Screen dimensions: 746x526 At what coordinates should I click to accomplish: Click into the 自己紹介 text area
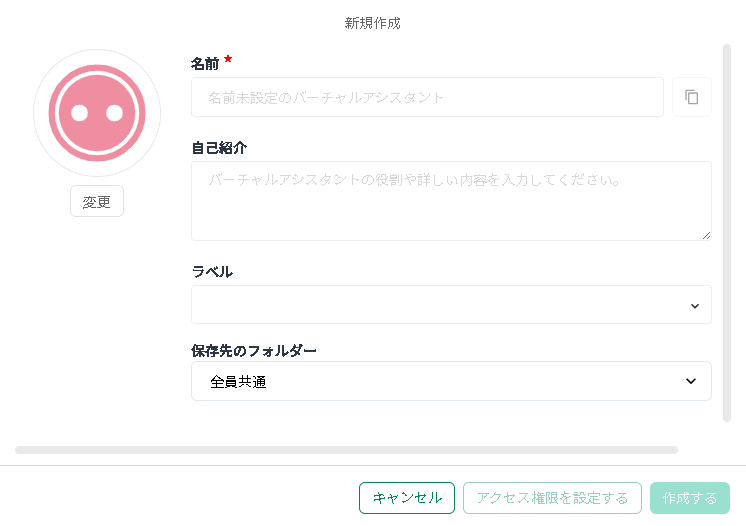coord(451,200)
